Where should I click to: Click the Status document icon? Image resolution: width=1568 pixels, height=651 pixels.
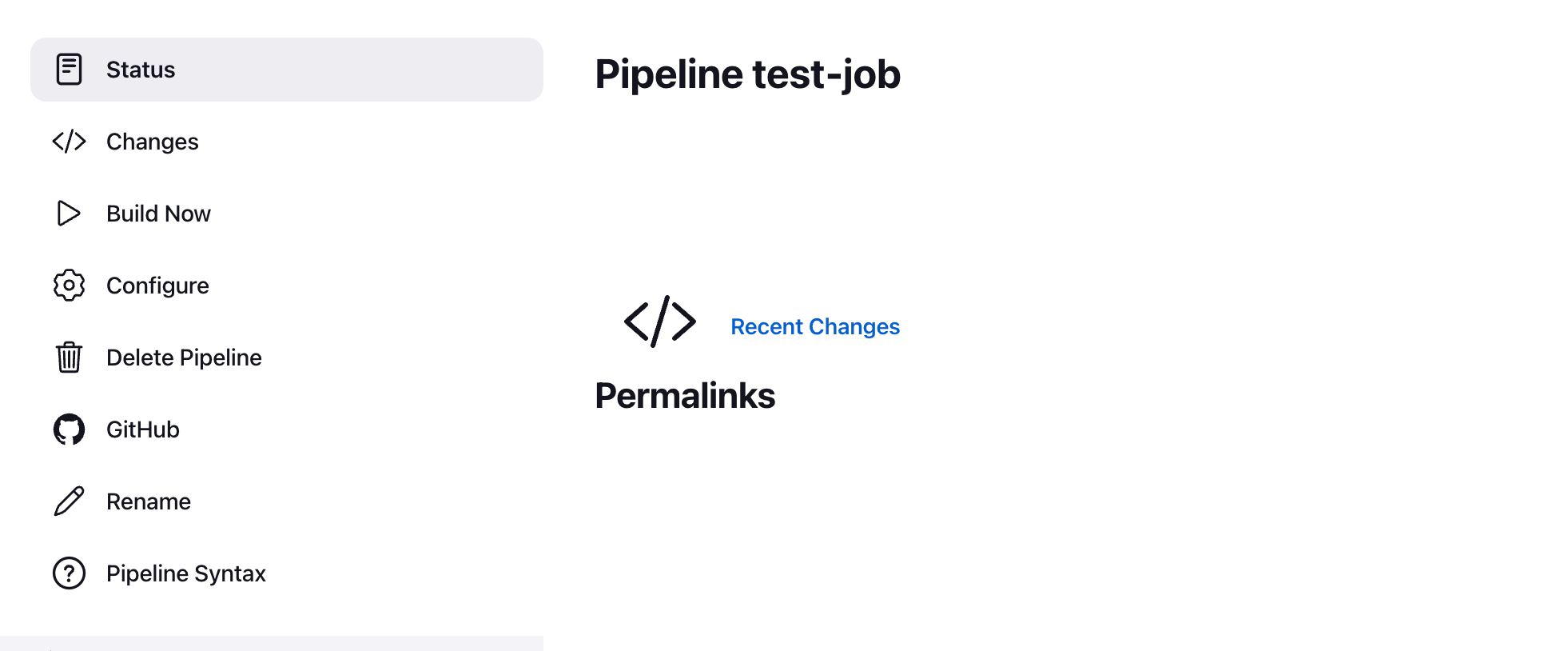coord(69,70)
